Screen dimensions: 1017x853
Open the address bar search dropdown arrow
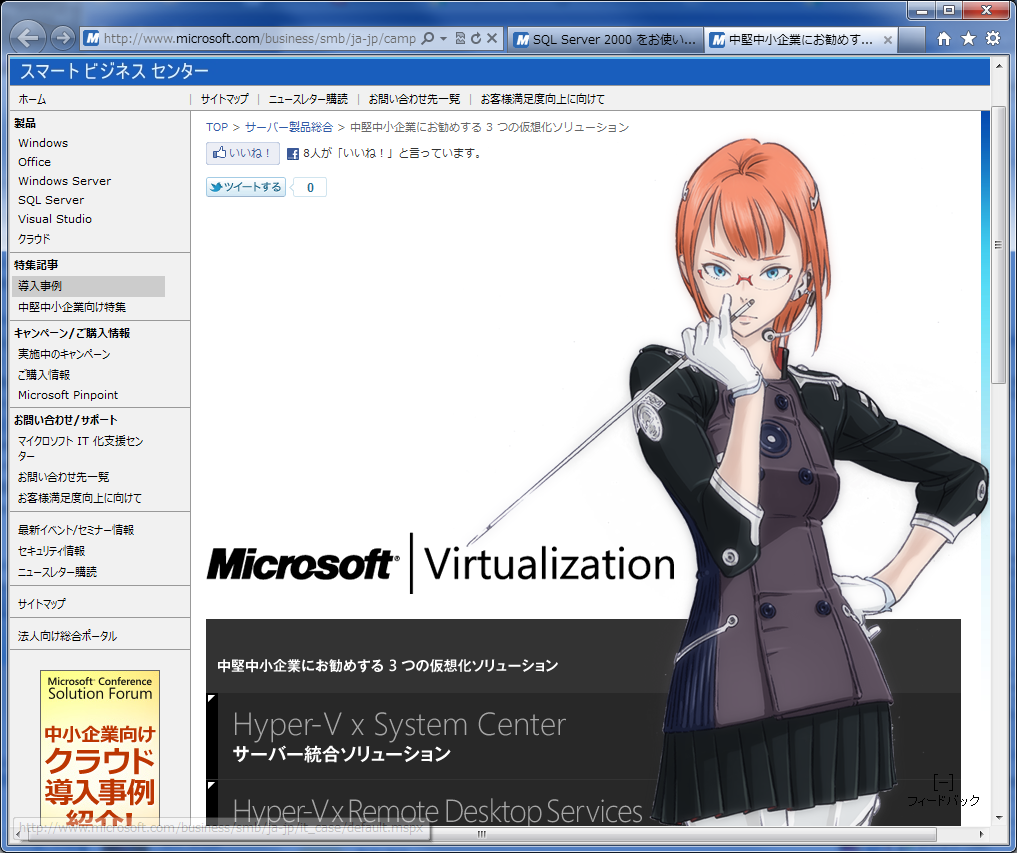point(443,39)
